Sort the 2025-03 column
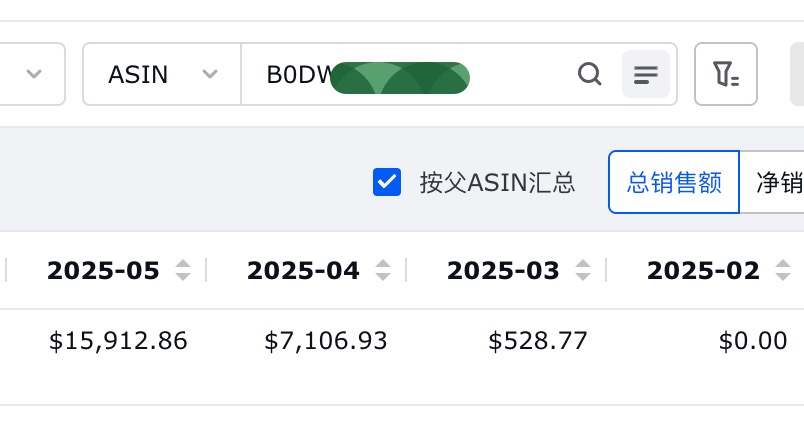804x438 pixels. click(x=582, y=270)
